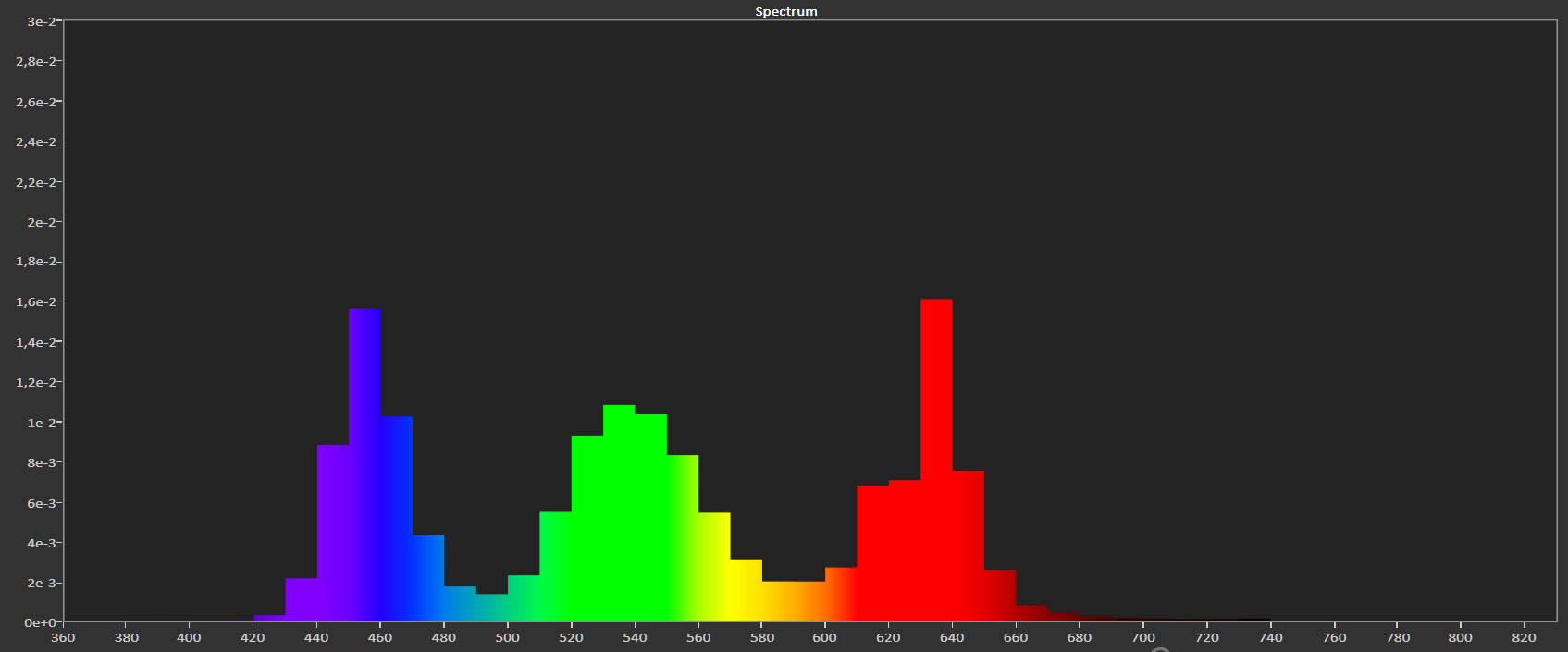The image size is (1568, 652).
Task: Click the 640 wavelength axis label
Action: click(x=952, y=637)
